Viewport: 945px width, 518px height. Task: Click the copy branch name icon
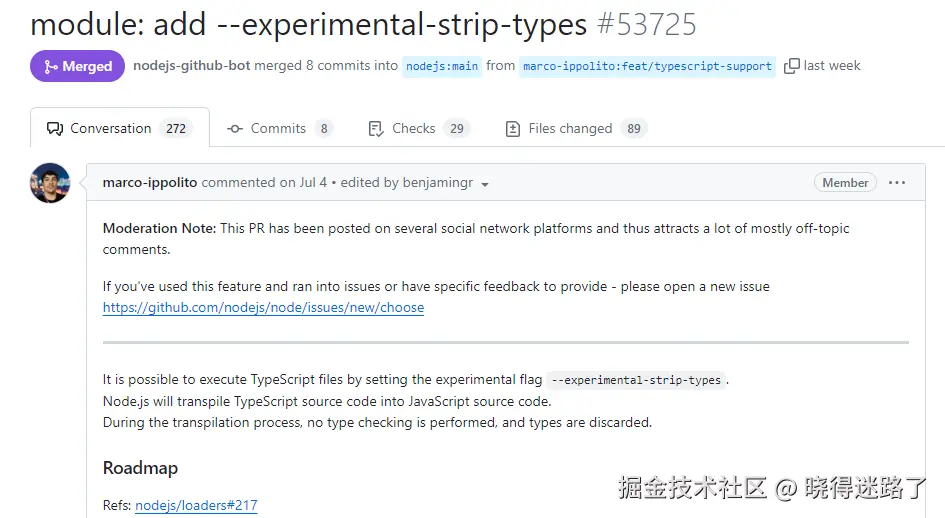click(791, 66)
